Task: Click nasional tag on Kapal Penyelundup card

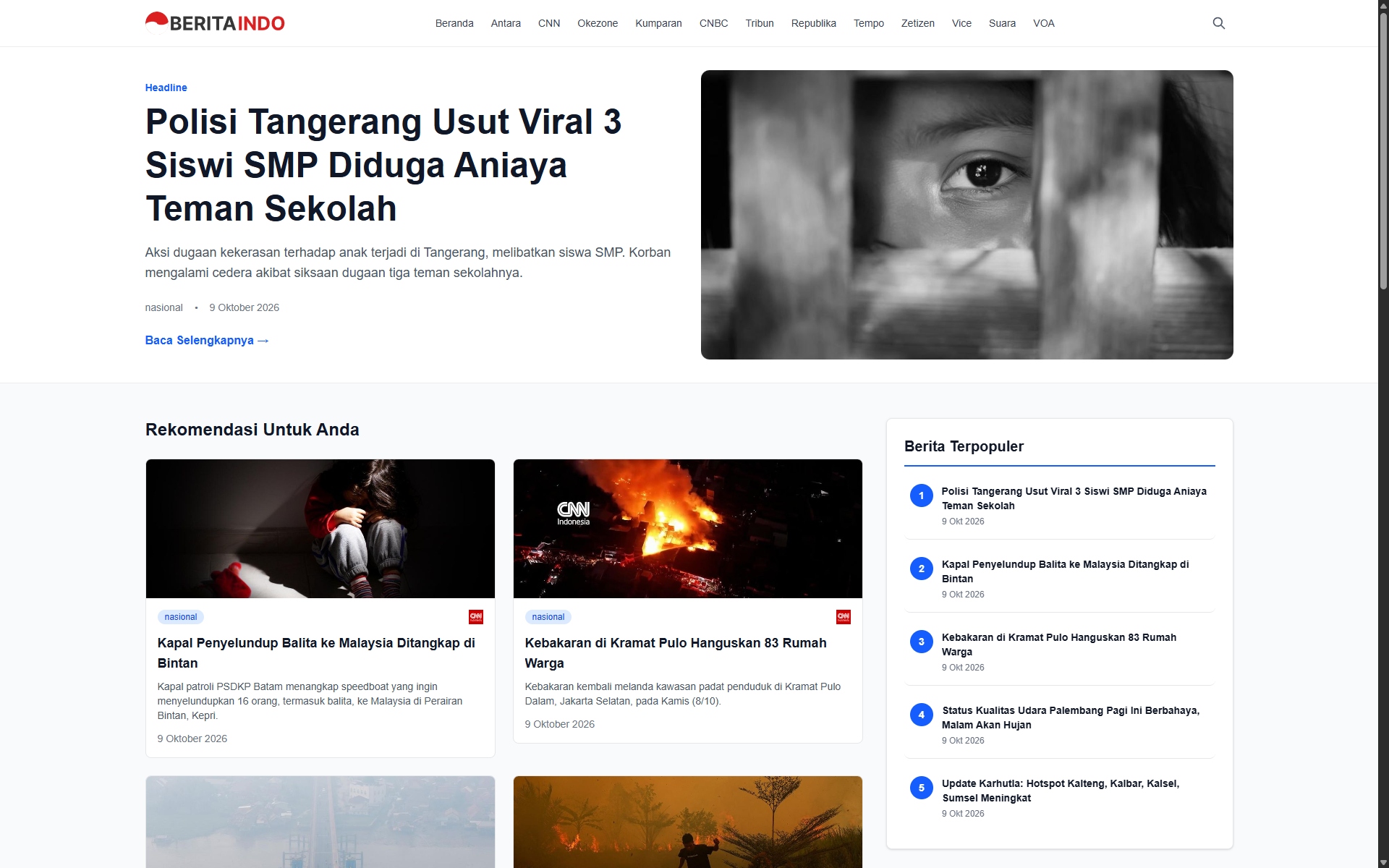Action: coord(180,617)
